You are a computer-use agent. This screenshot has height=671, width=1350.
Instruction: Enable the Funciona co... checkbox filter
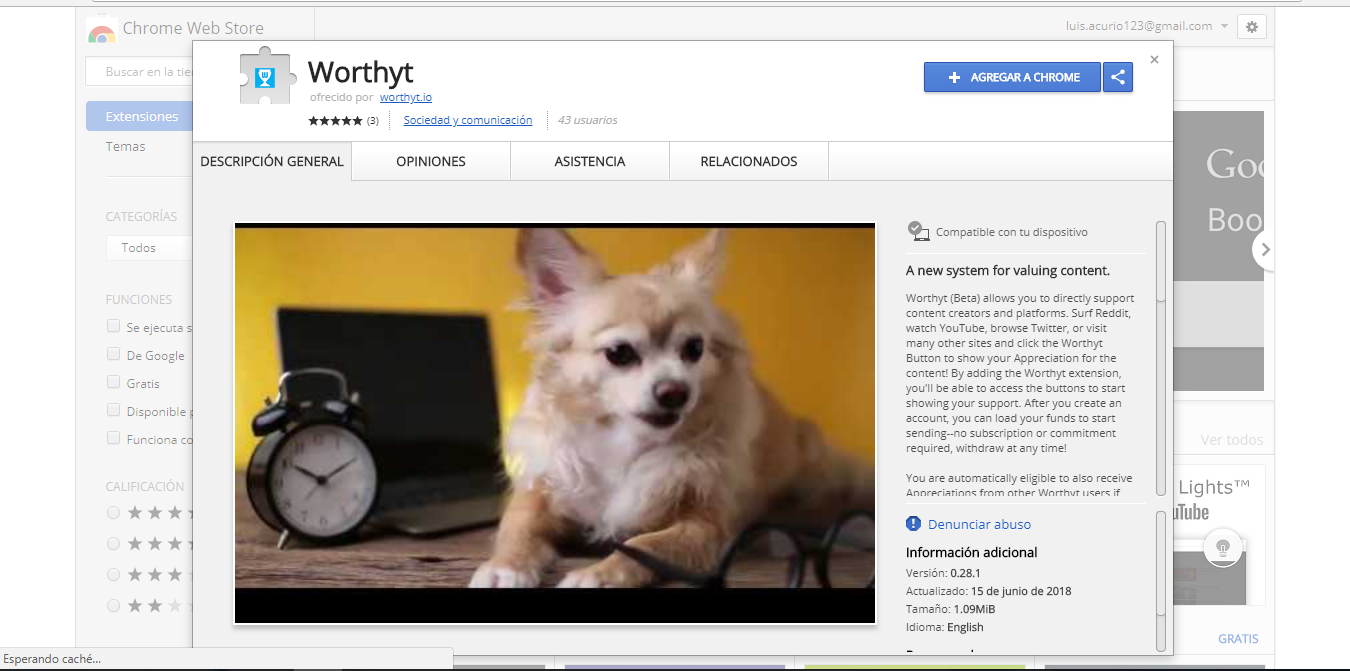coord(113,438)
